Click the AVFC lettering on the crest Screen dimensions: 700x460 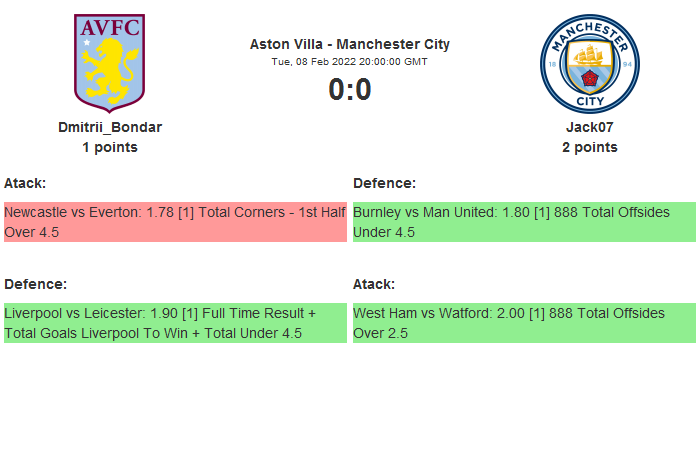point(110,28)
